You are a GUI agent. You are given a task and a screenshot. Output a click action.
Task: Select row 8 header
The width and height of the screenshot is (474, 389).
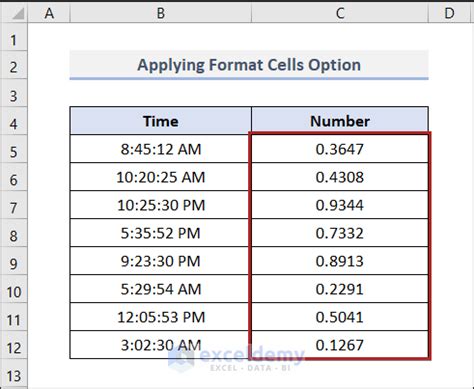pyautogui.click(x=14, y=233)
